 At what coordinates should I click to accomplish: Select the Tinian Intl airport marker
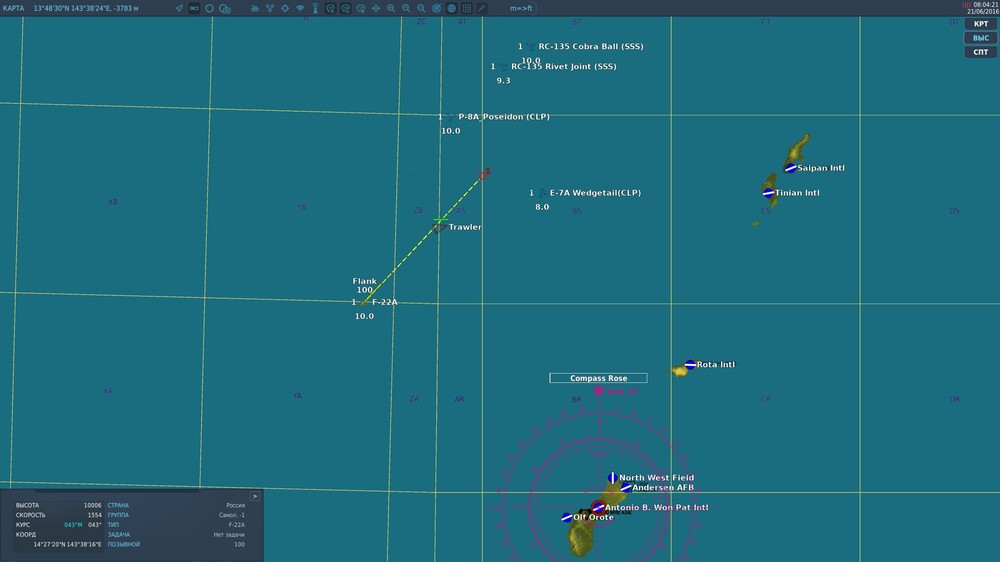click(768, 193)
